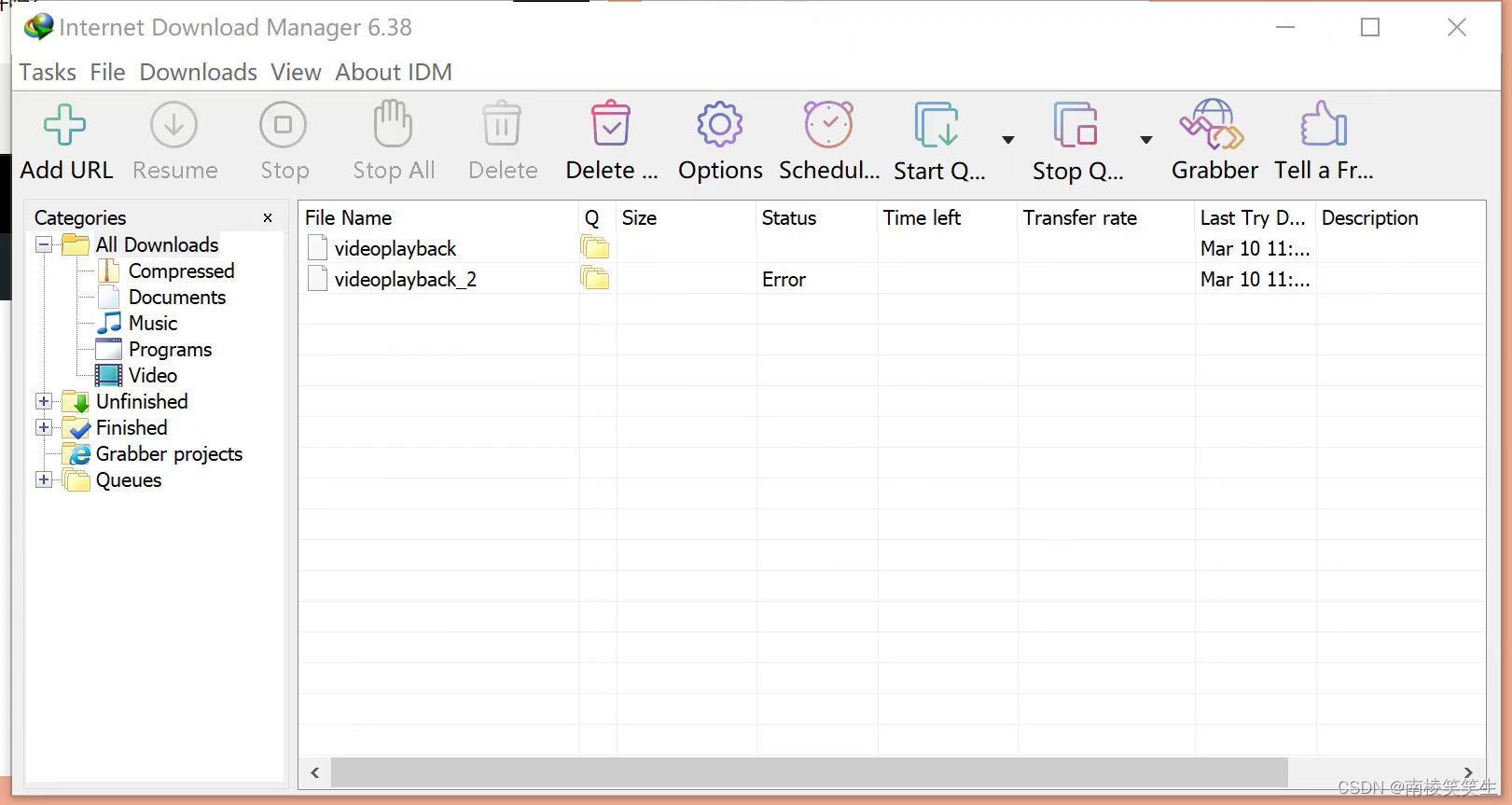Collapse the All Downloads tree node

tap(44, 244)
